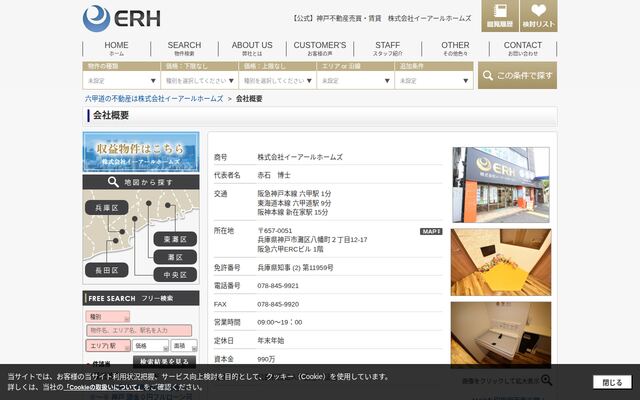Image resolution: width=640 pixels, height=400 pixels.
Task: Open the ABOUT US menu item
Action: 252,48
